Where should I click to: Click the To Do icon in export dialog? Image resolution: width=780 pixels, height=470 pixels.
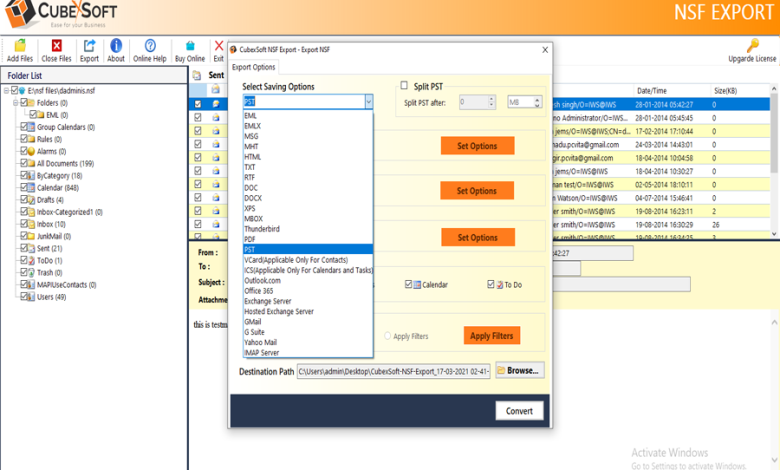[x=499, y=284]
